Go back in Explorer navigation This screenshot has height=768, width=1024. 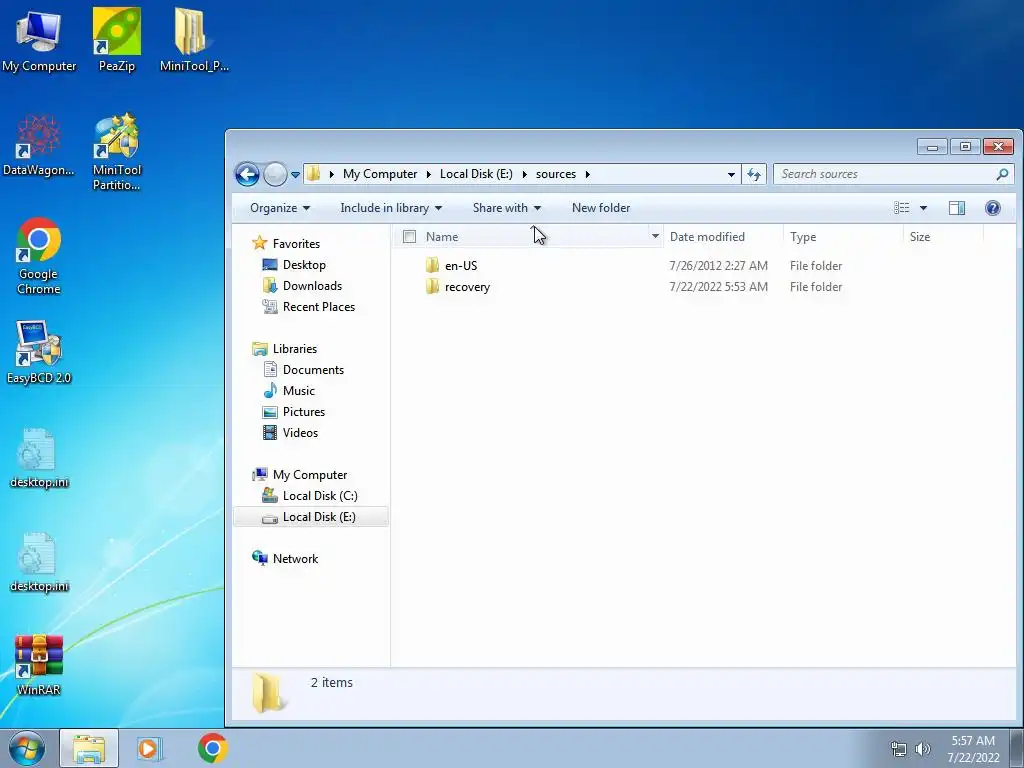click(247, 174)
